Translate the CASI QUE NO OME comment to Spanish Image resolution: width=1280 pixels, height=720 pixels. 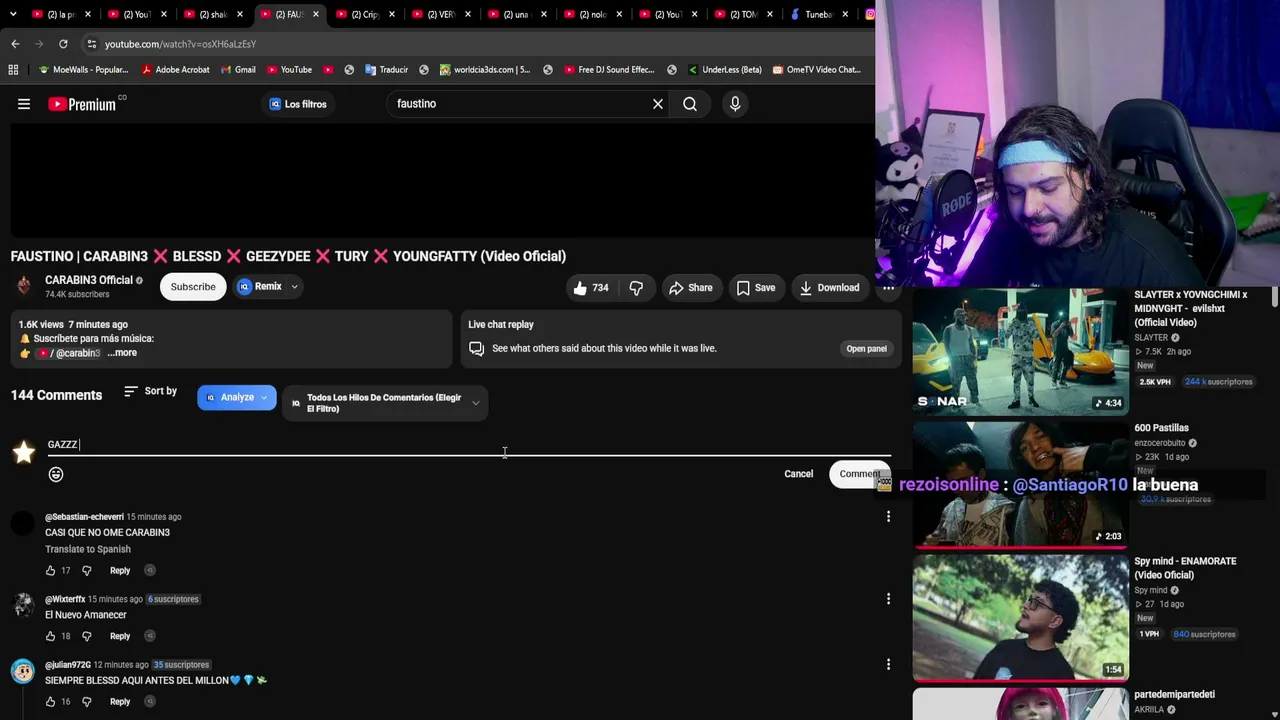tap(88, 549)
